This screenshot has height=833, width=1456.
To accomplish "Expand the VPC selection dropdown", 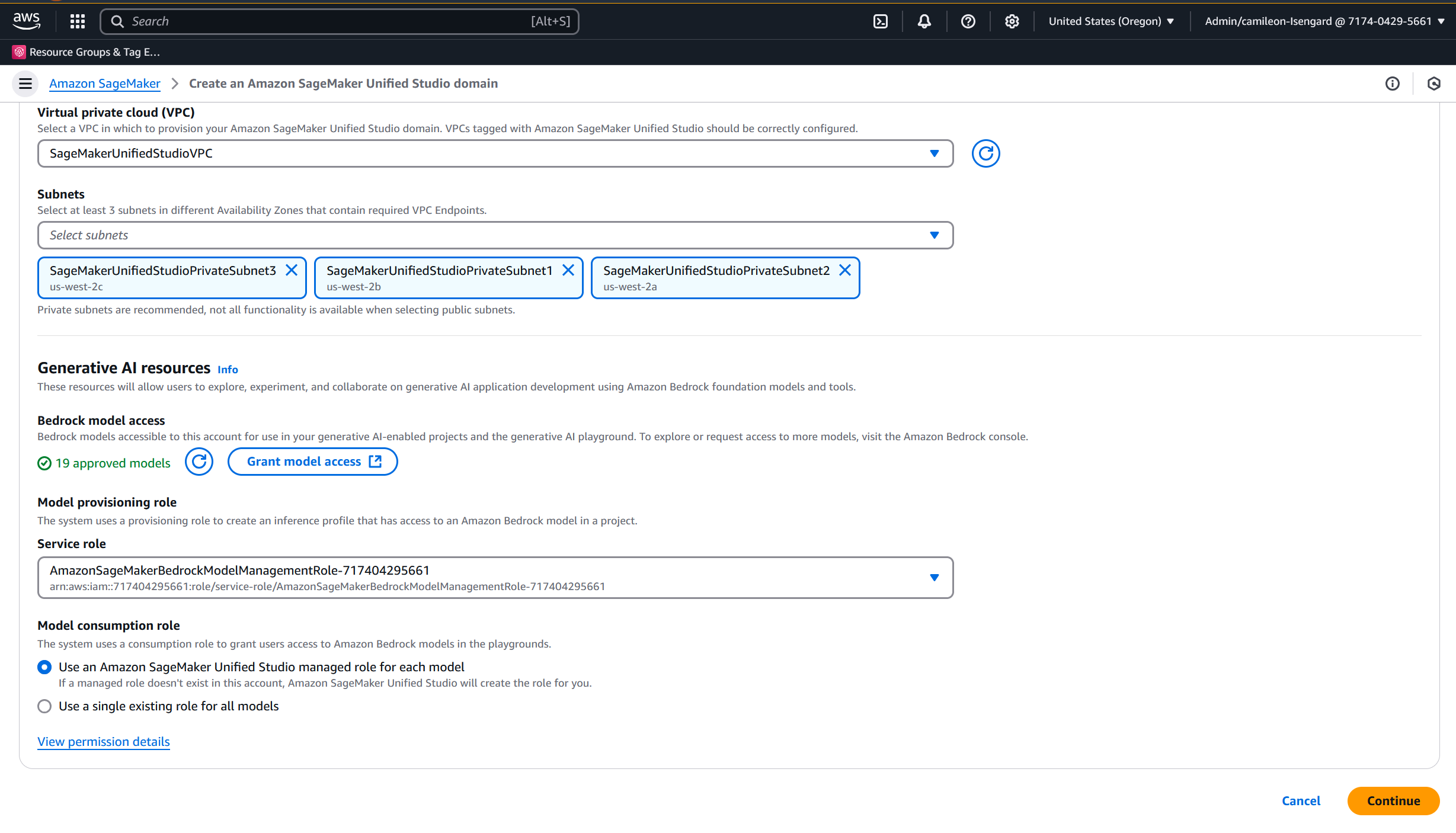I will click(495, 153).
